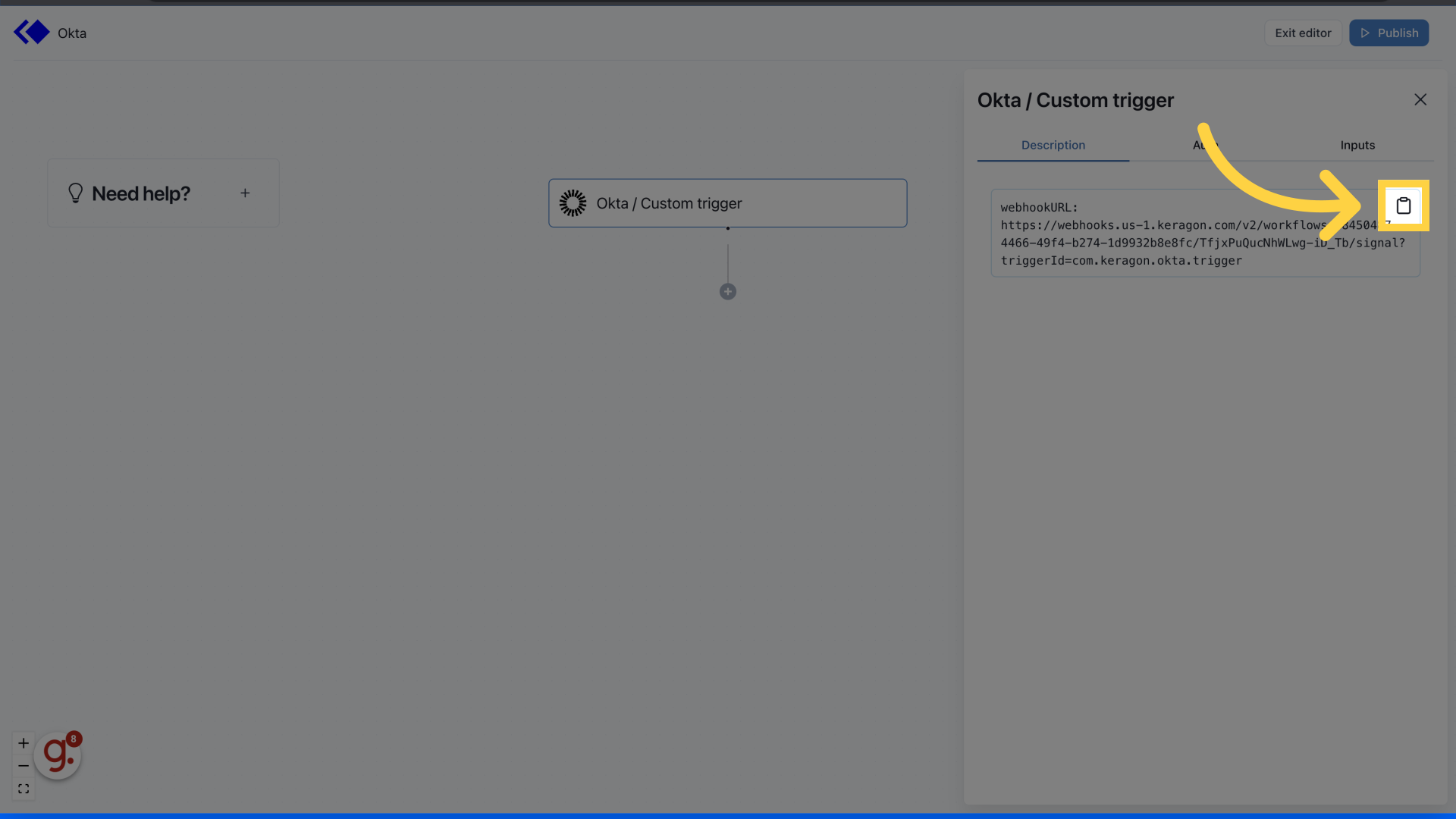The width and height of the screenshot is (1456, 819).
Task: Click the webhookURL text box
Action: click(1205, 233)
